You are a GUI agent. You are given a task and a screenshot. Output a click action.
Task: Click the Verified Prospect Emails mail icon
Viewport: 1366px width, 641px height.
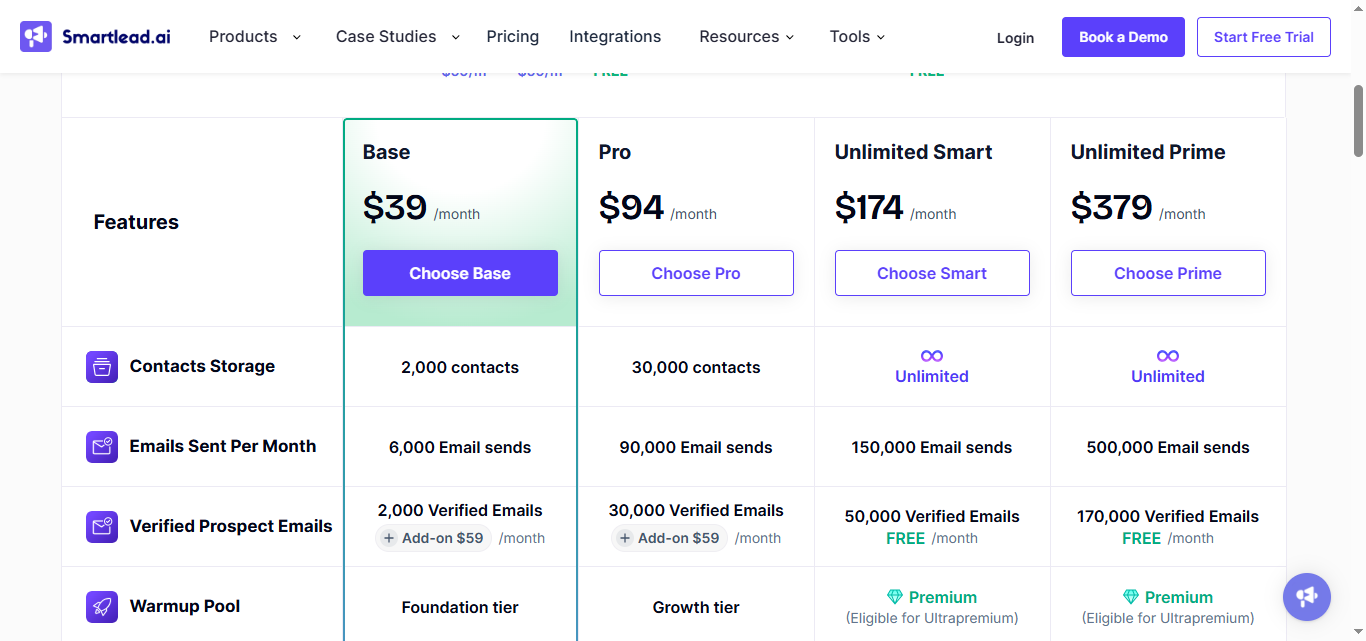pos(101,526)
